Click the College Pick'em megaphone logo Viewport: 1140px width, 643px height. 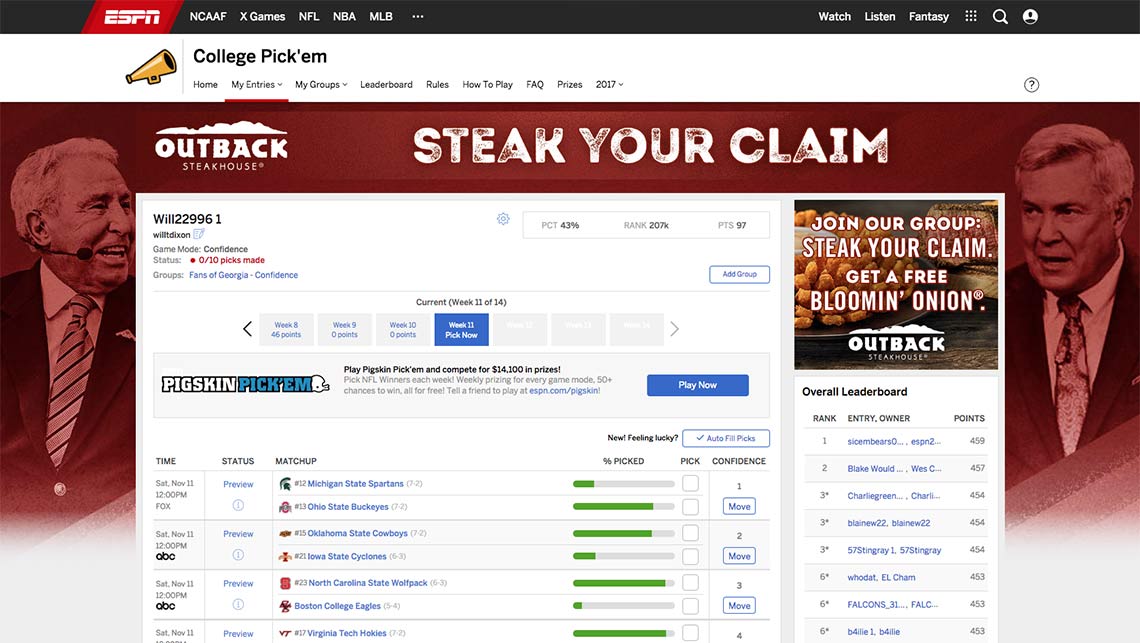point(151,68)
